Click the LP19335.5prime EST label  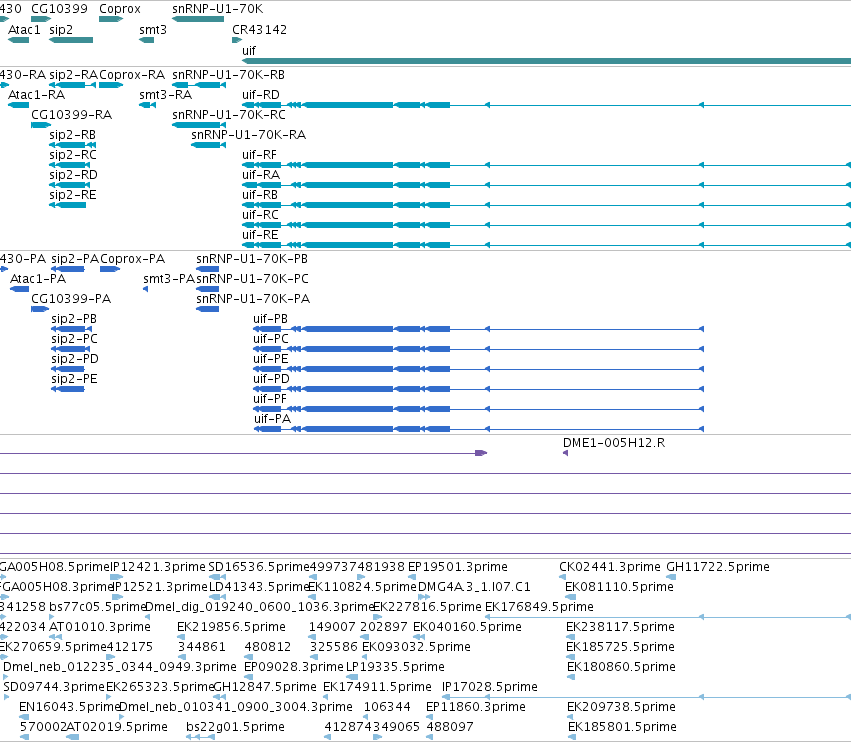click(395, 667)
